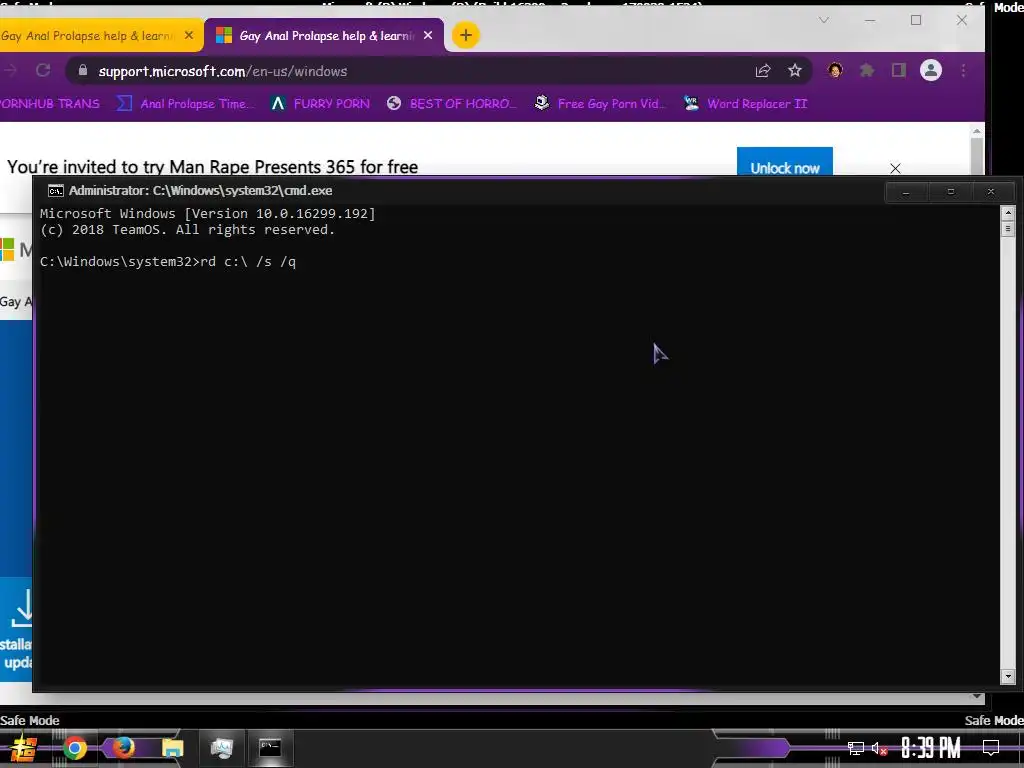
Task: Click the muted volume tray icon
Action: (x=879, y=748)
